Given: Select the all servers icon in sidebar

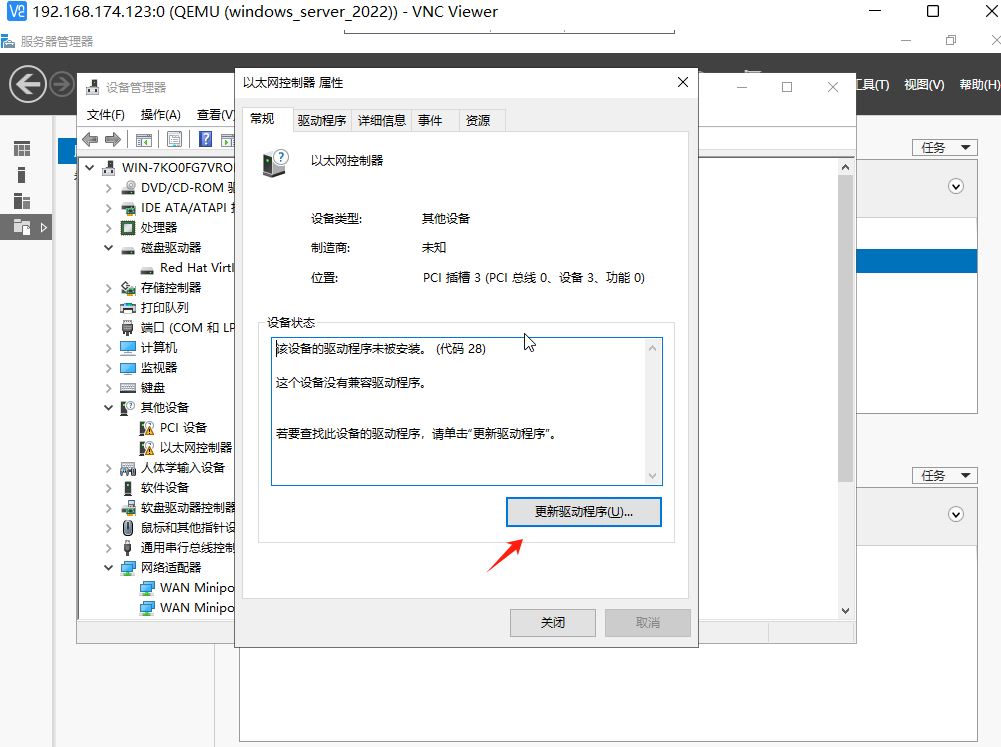Looking at the screenshot, I should coord(22,201).
